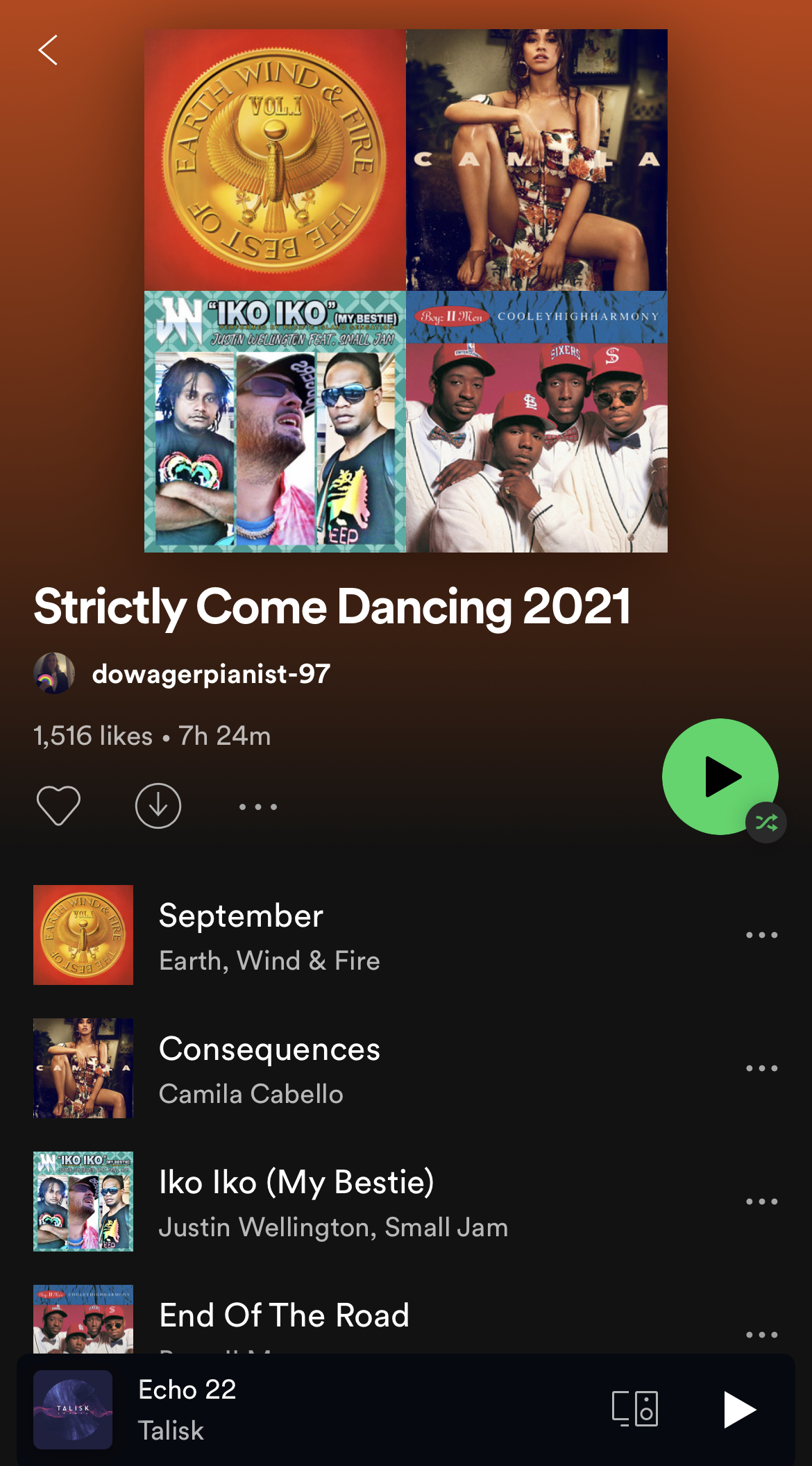
Task: Open the Echo 22 now playing bar
Action: click(361, 1409)
